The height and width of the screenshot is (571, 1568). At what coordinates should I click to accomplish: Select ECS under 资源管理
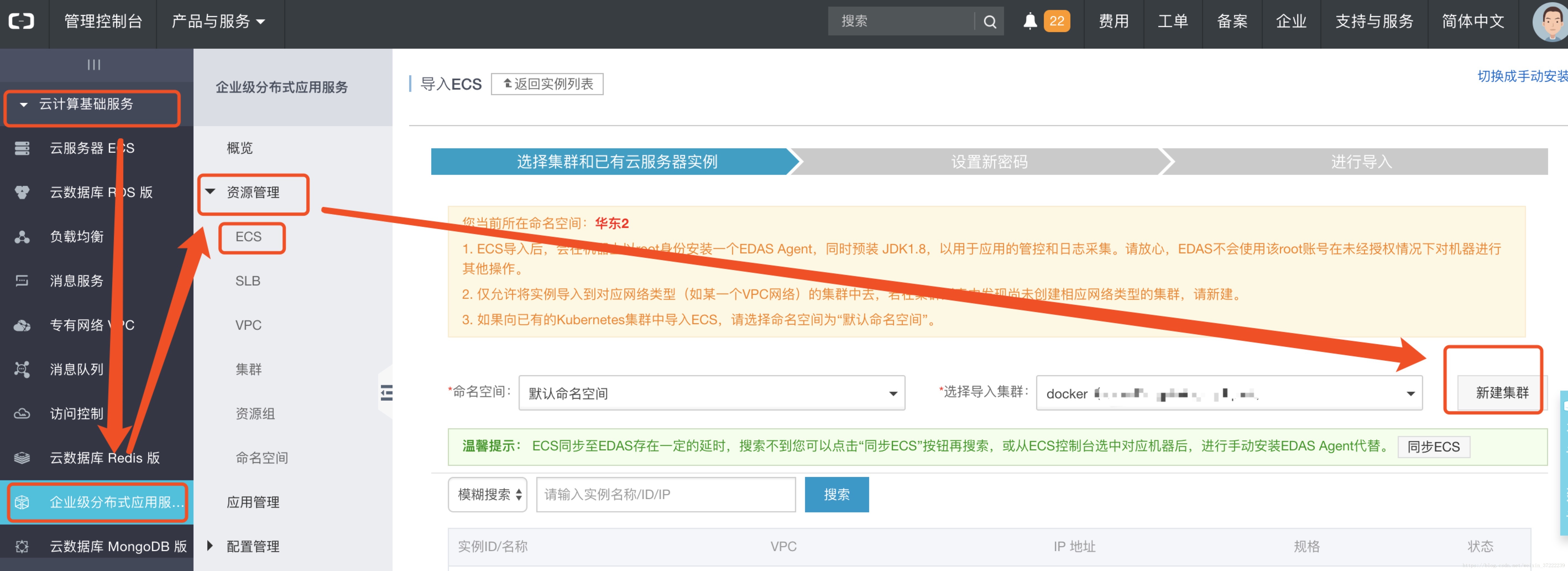248,237
